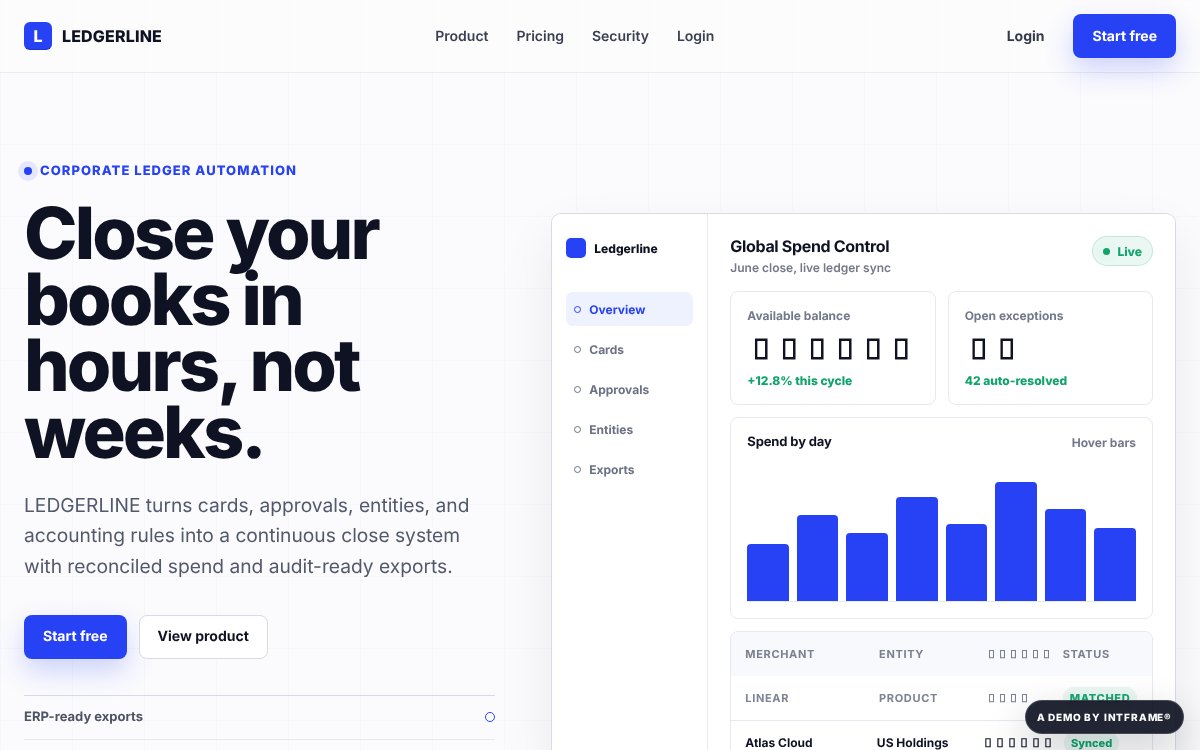Click the first shortest spend bar
The width and height of the screenshot is (1200, 750).
[768, 572]
